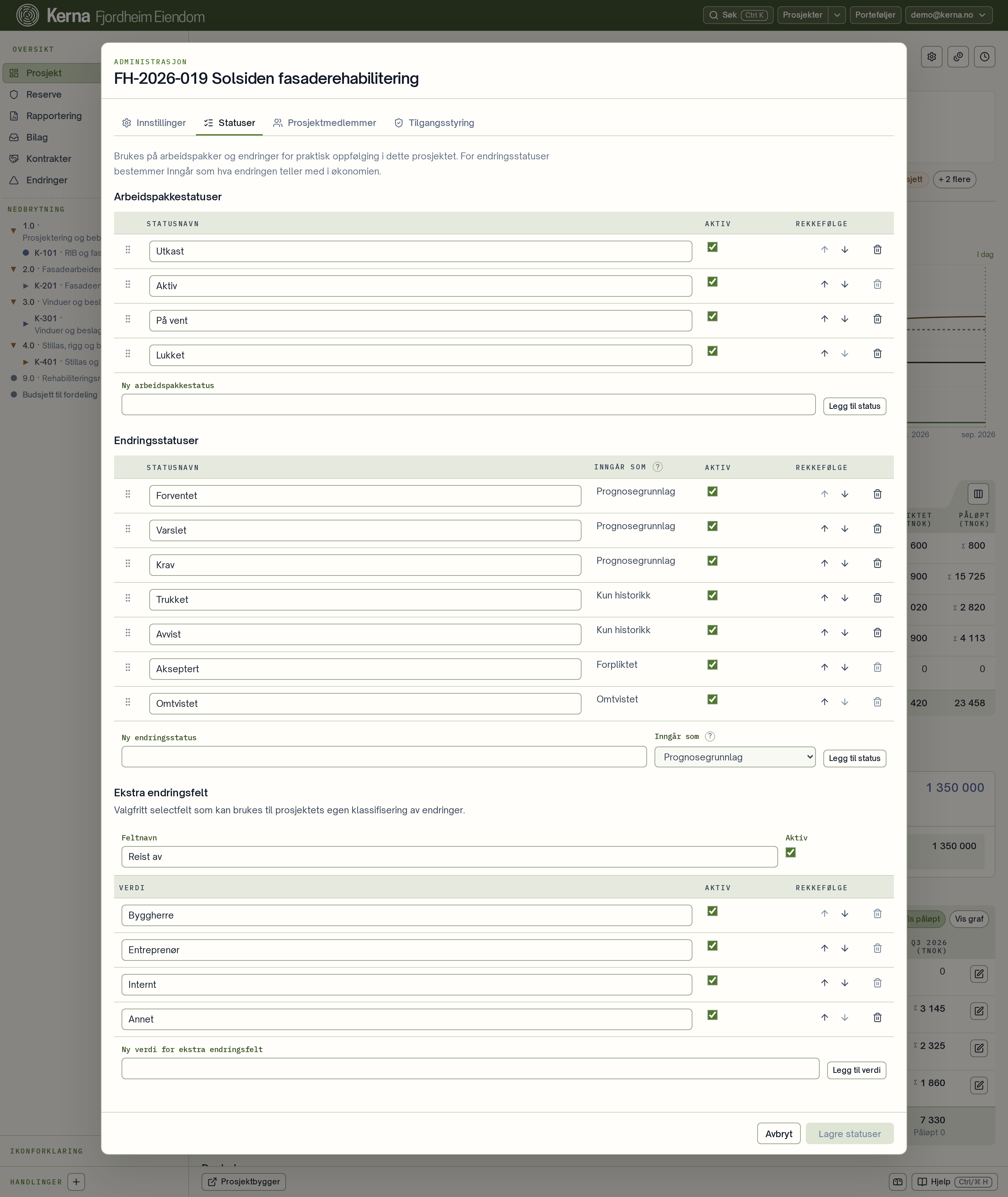Switch to the Innstillinger tab
Image resolution: width=1008 pixels, height=1197 pixels.
[x=154, y=123]
